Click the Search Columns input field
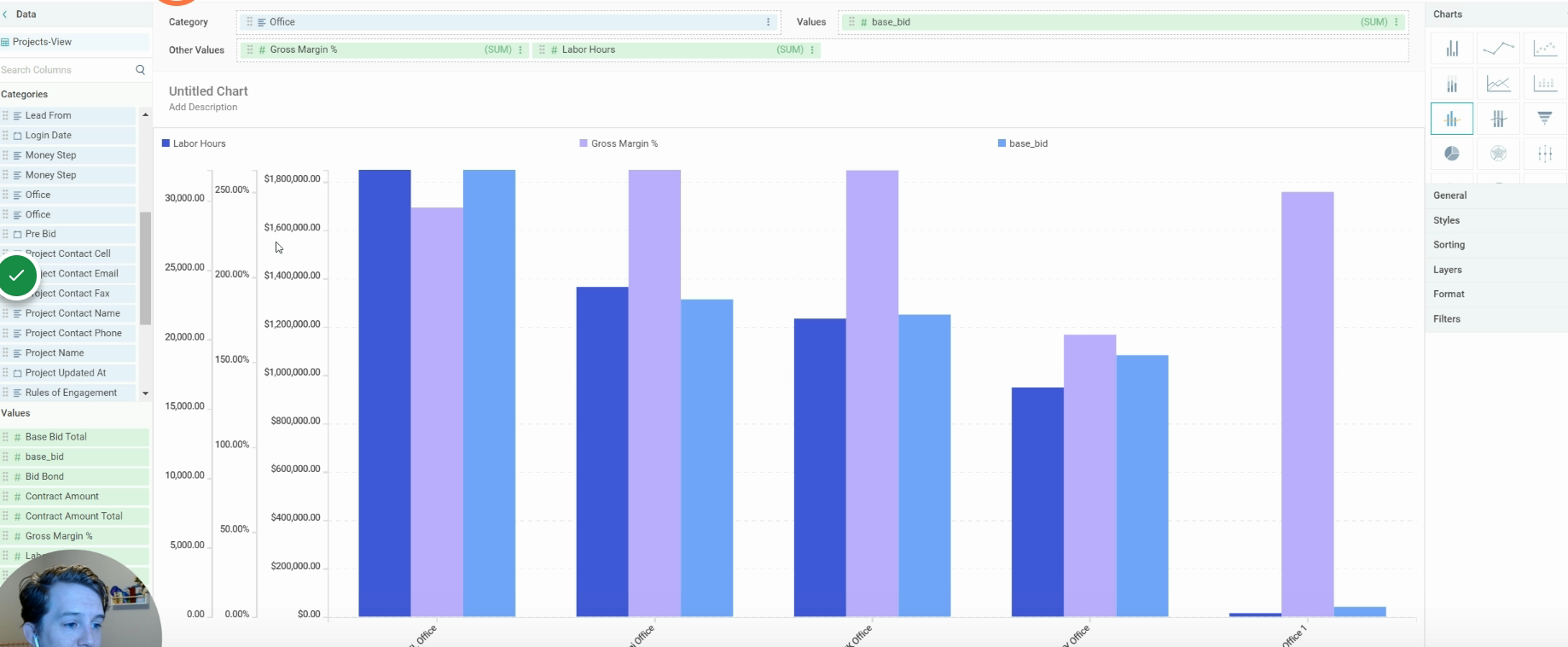Screen dimensions: 1568x647 click(x=67, y=70)
